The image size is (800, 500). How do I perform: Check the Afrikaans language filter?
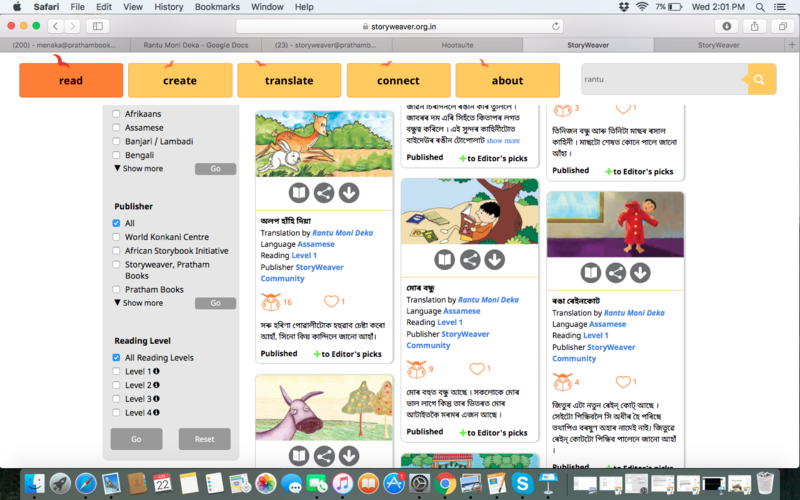click(116, 114)
